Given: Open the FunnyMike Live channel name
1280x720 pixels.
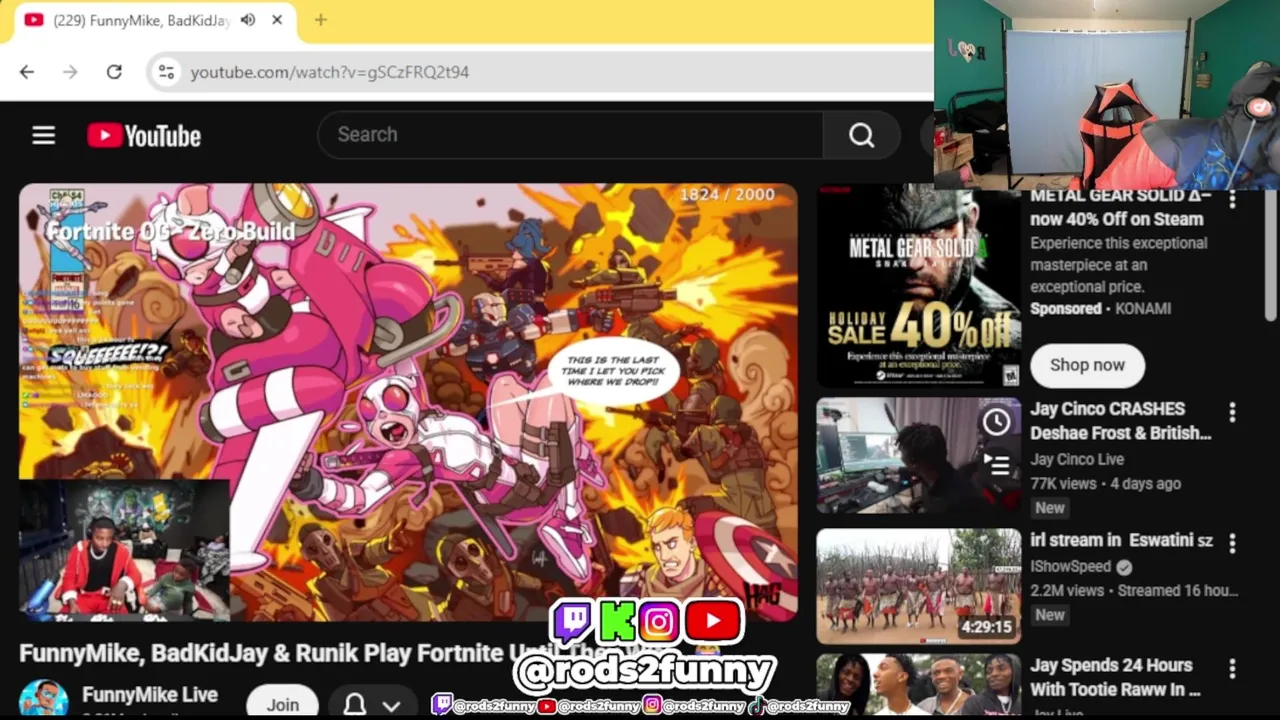Looking at the screenshot, I should tap(150, 694).
